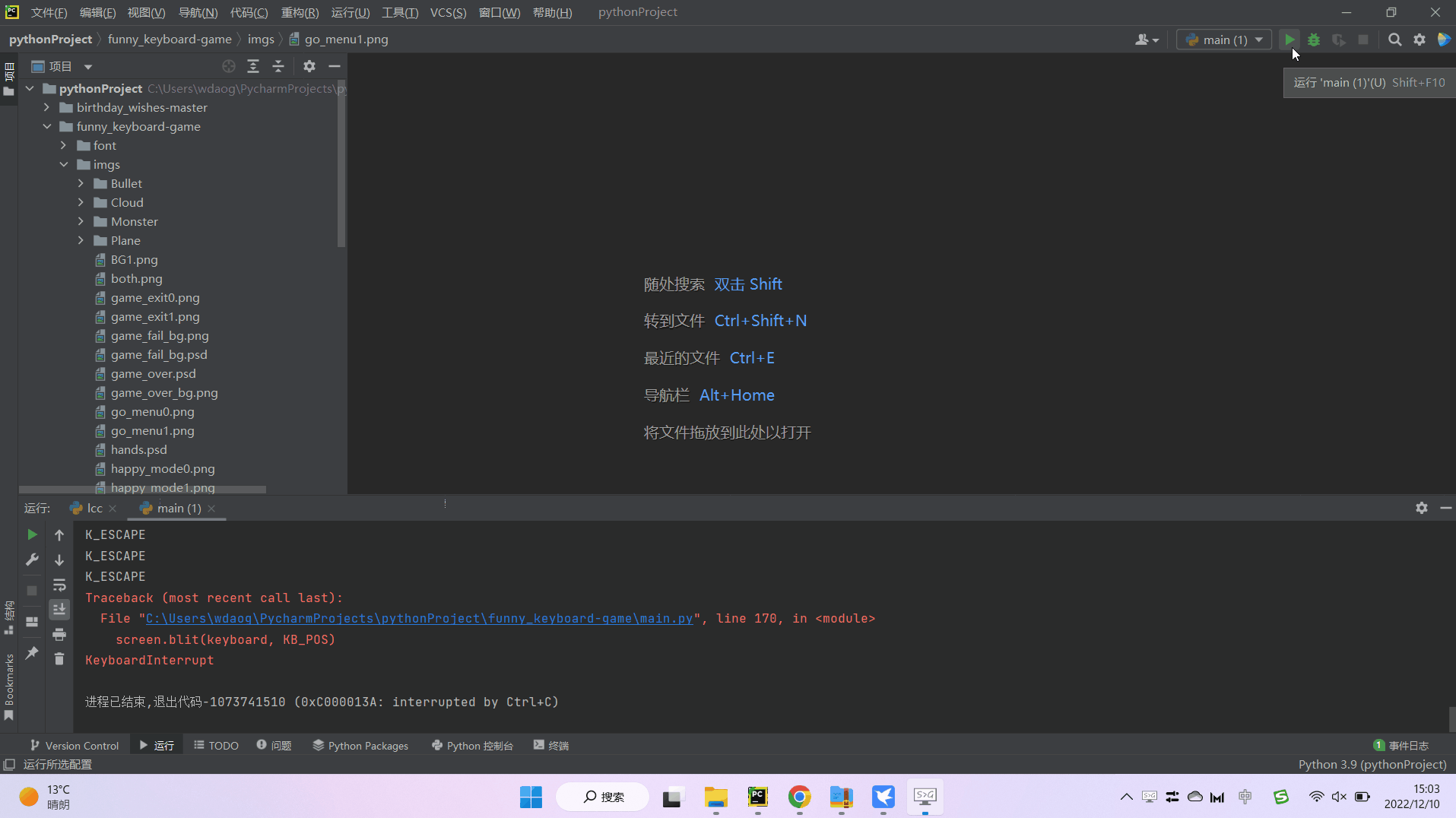Click Windows Start button
Viewport: 1456px width, 818px height.
click(531, 797)
